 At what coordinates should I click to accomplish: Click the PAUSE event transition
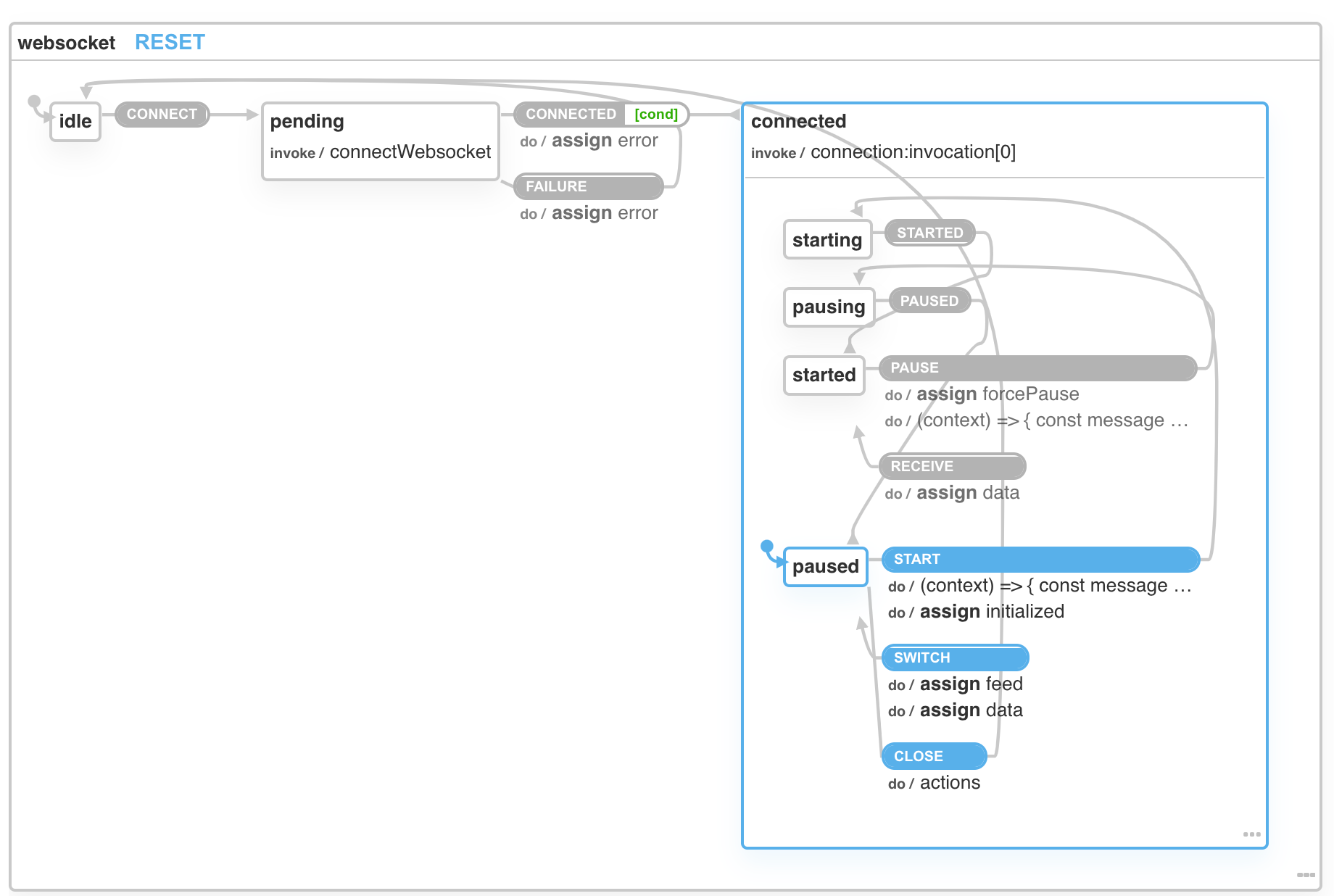tap(1037, 368)
